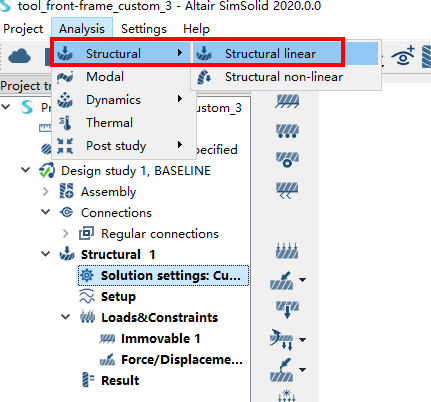Click the force load icon
Image resolution: width=431 pixels, height=402 pixels.
[x=282, y=280]
